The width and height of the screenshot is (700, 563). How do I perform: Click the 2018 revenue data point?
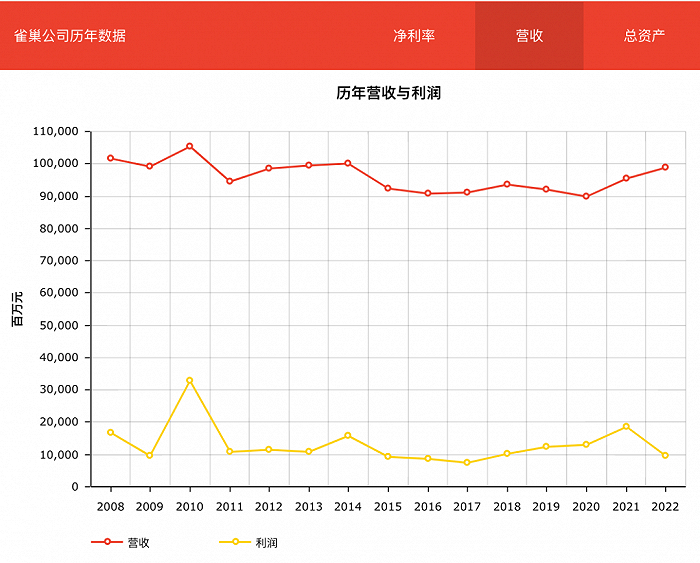click(507, 184)
